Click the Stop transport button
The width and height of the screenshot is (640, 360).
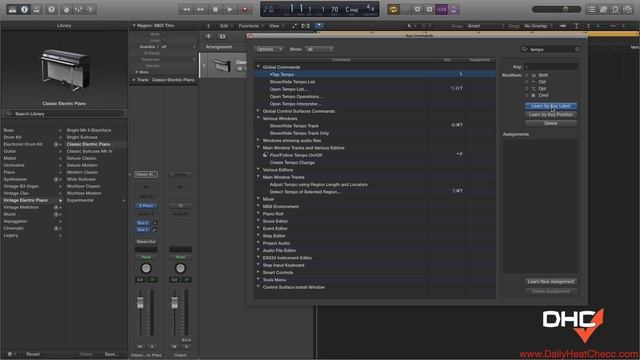point(215,9)
